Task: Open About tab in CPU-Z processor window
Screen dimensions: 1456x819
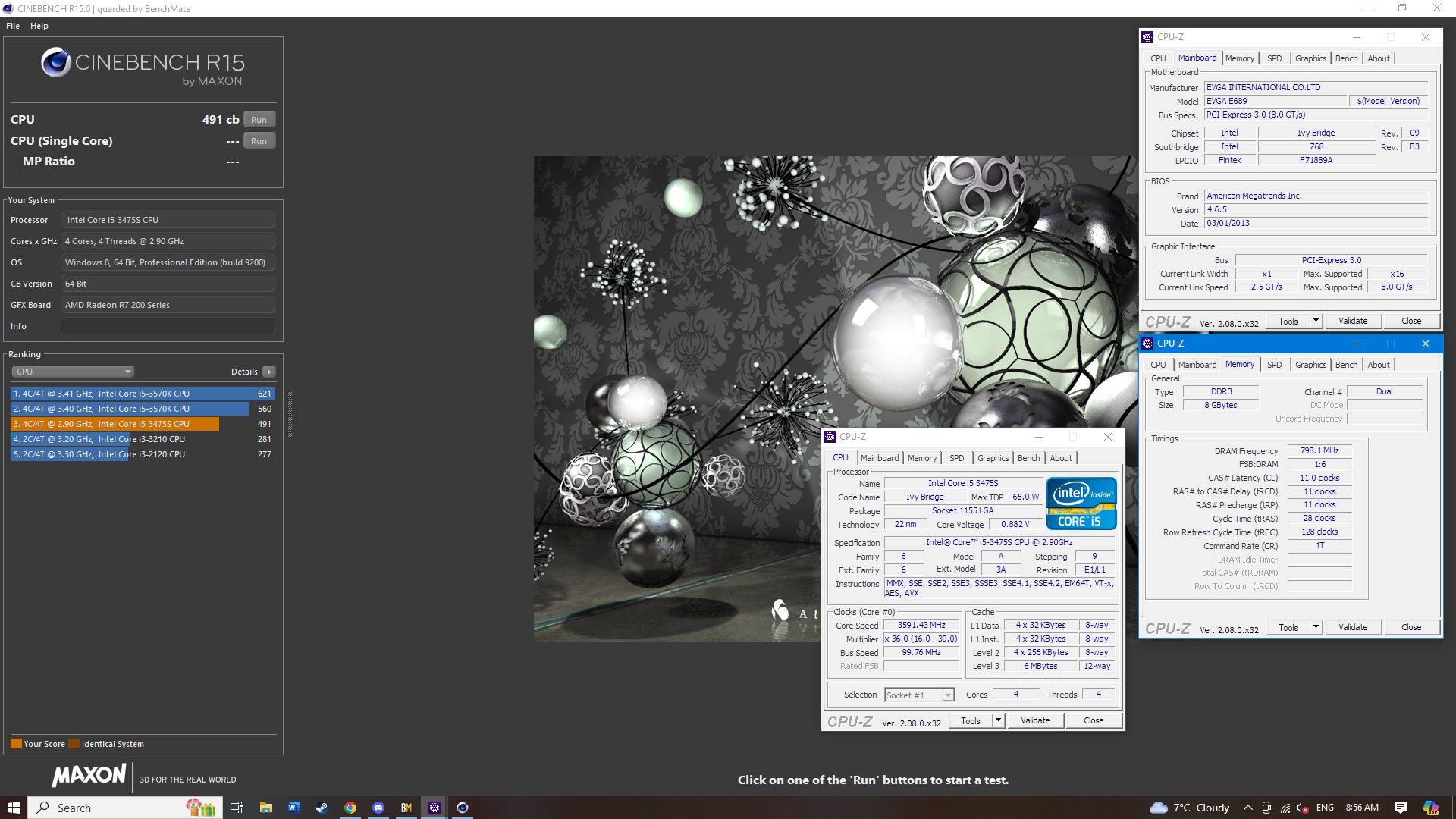Action: [x=1061, y=458]
